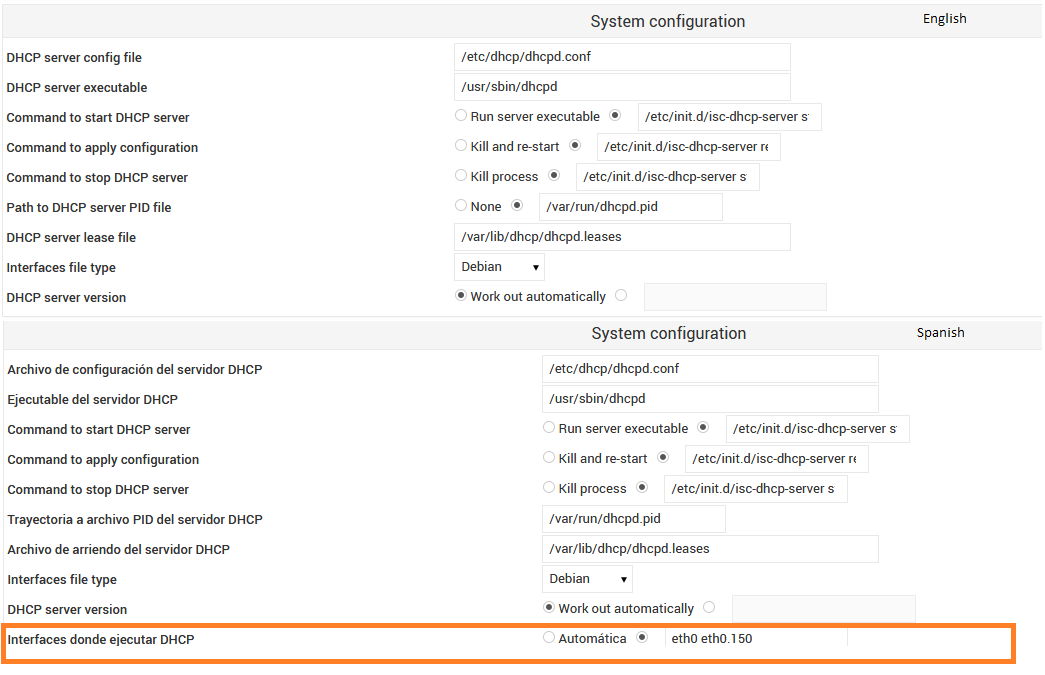Enable "Kill process" in the Spanish section
The height and width of the screenshot is (675, 1045).
[x=548, y=488]
